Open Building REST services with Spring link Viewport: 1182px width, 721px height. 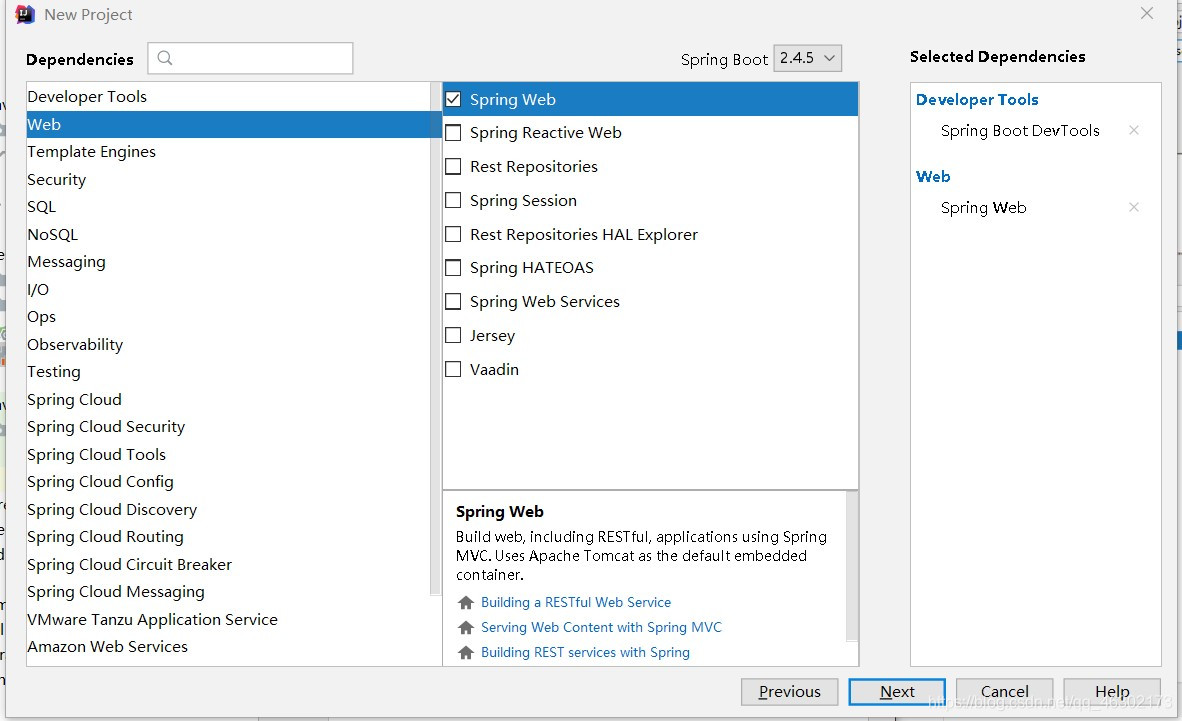585,652
